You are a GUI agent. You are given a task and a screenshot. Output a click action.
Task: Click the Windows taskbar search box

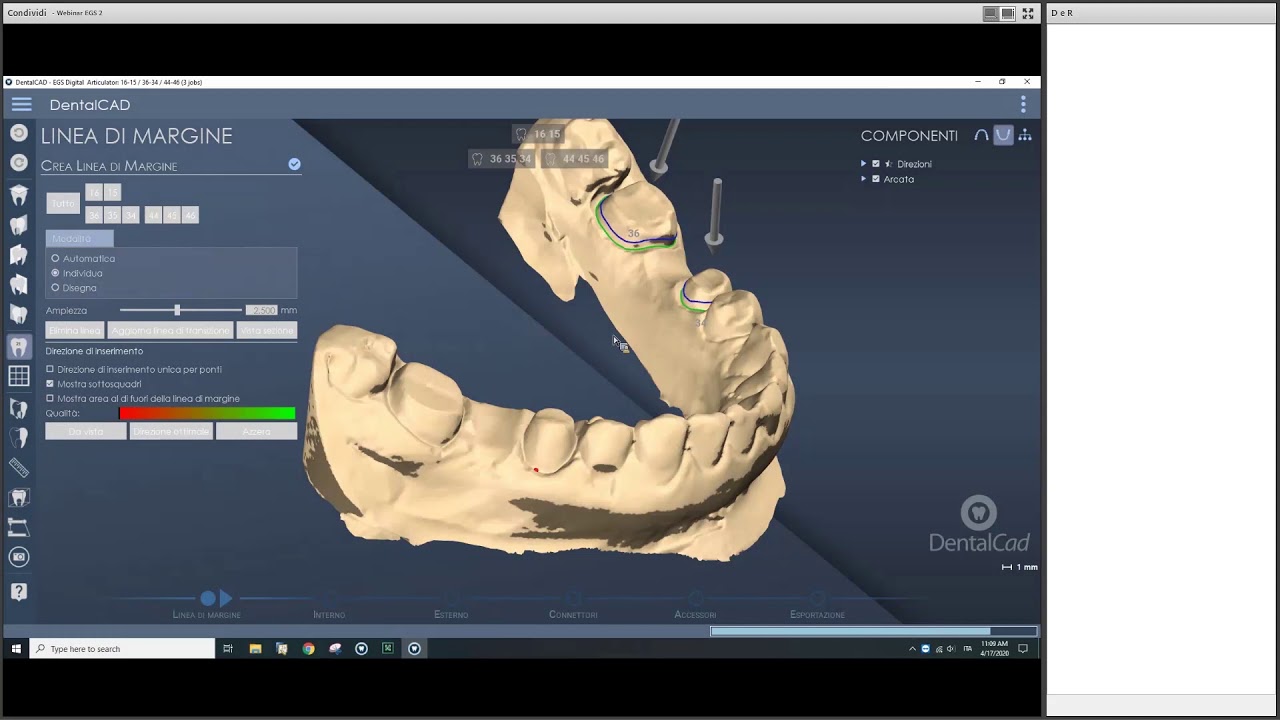tap(122, 649)
